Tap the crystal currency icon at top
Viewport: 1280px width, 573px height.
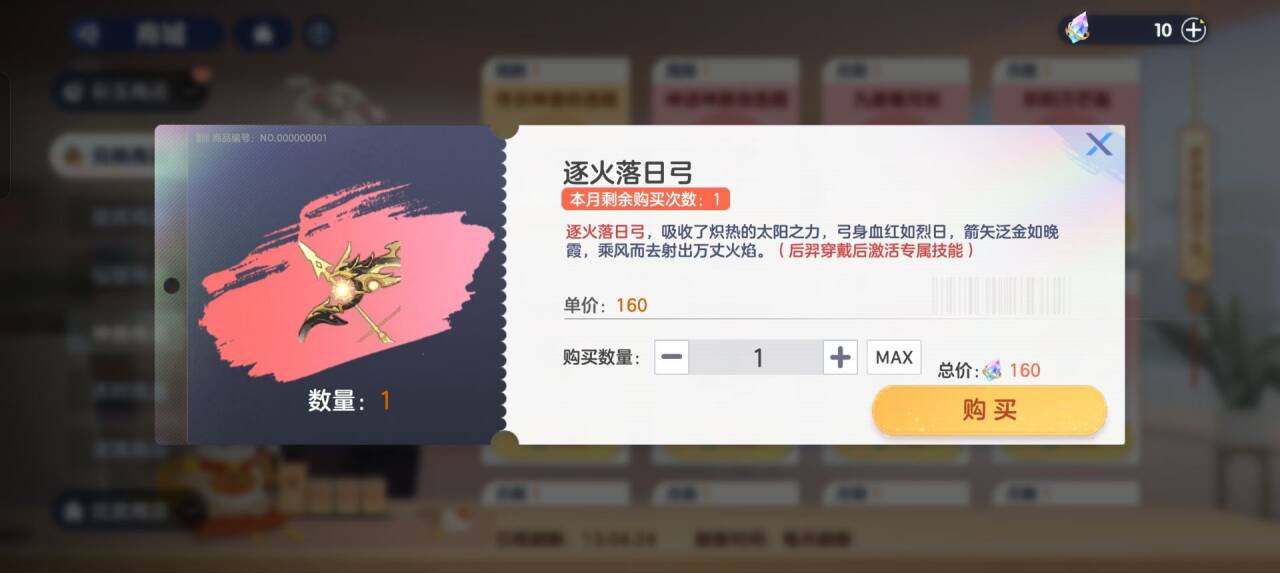(1078, 29)
